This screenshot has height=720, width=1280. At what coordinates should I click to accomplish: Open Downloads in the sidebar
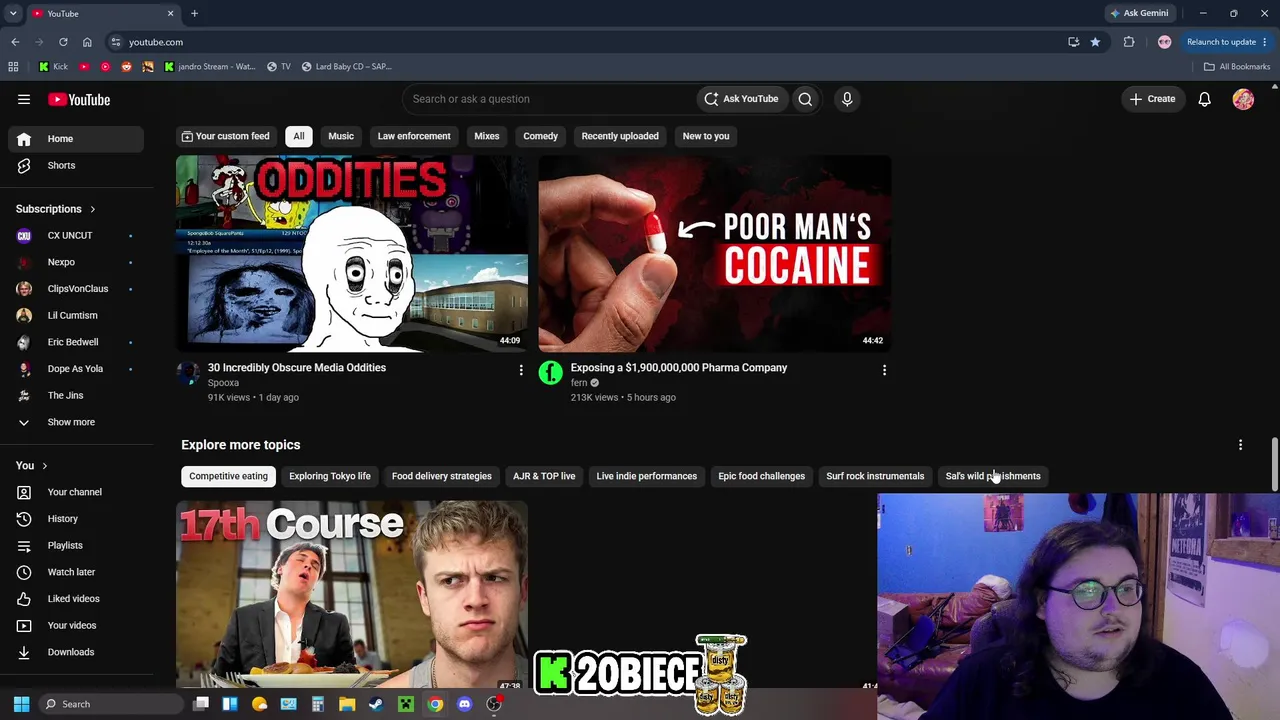click(72, 652)
